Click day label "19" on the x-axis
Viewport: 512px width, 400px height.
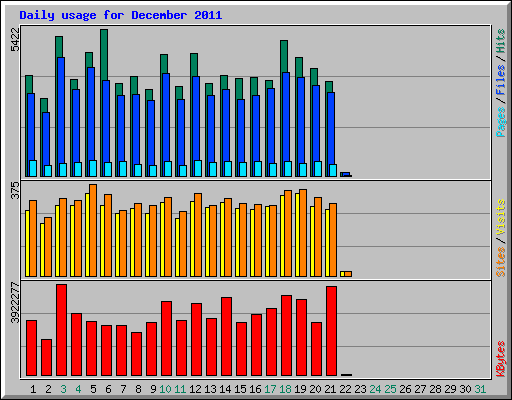tap(300, 389)
